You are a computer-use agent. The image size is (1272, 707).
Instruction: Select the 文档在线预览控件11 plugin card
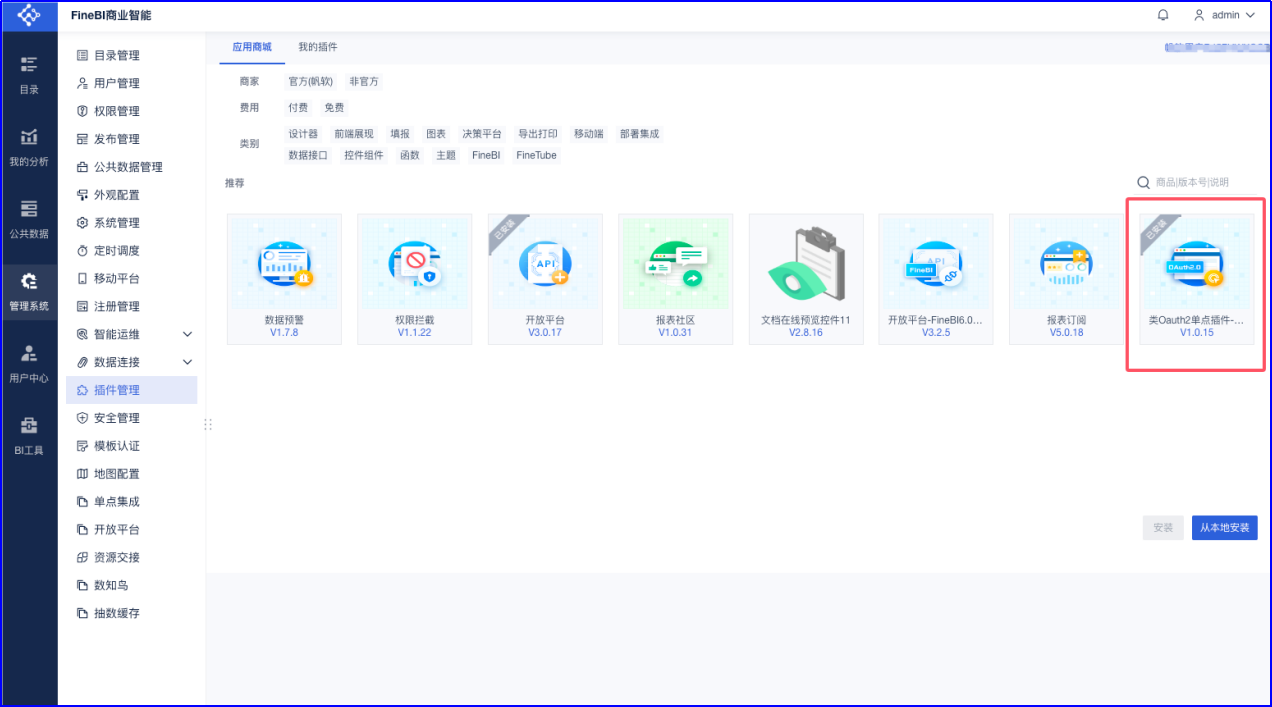(x=806, y=279)
